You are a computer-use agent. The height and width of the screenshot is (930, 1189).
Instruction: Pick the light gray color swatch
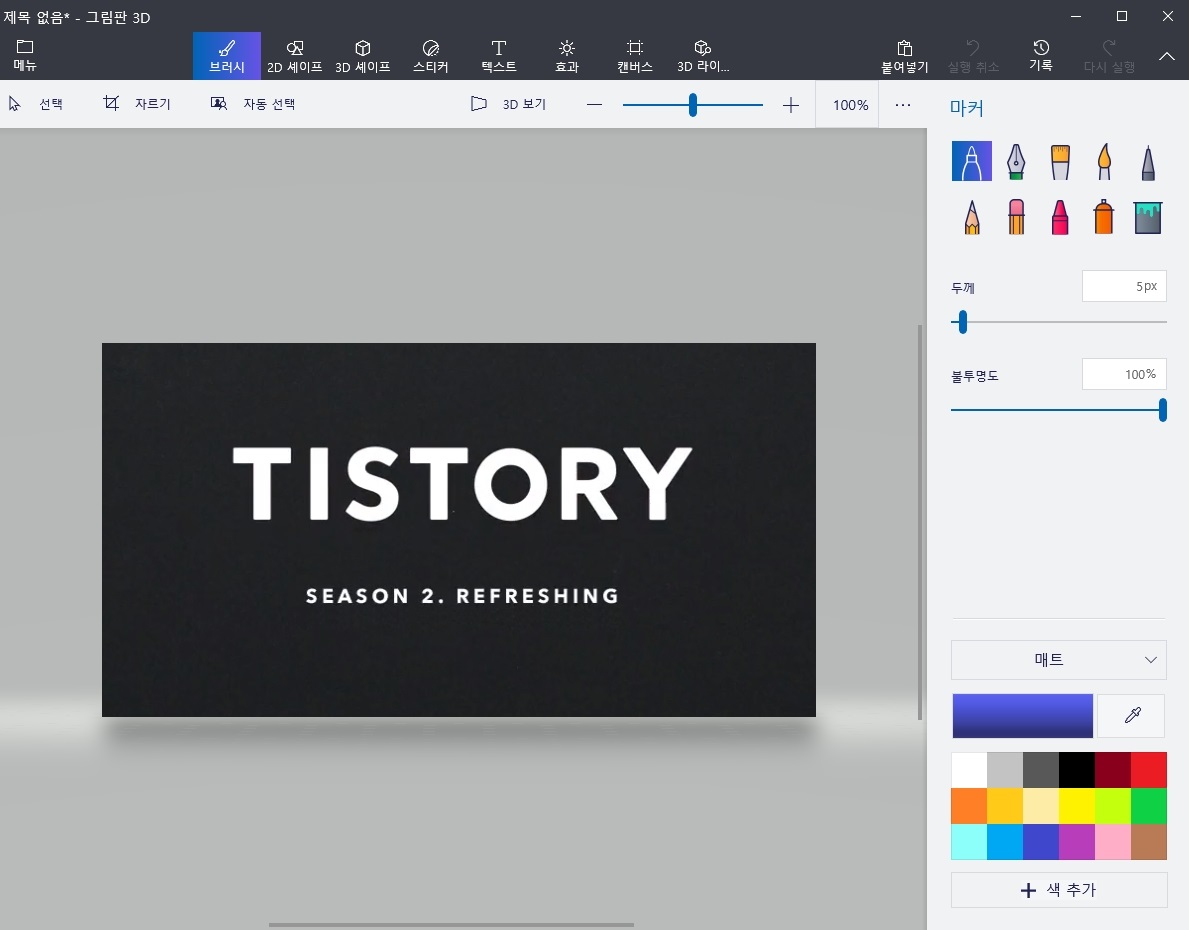[x=1005, y=770]
